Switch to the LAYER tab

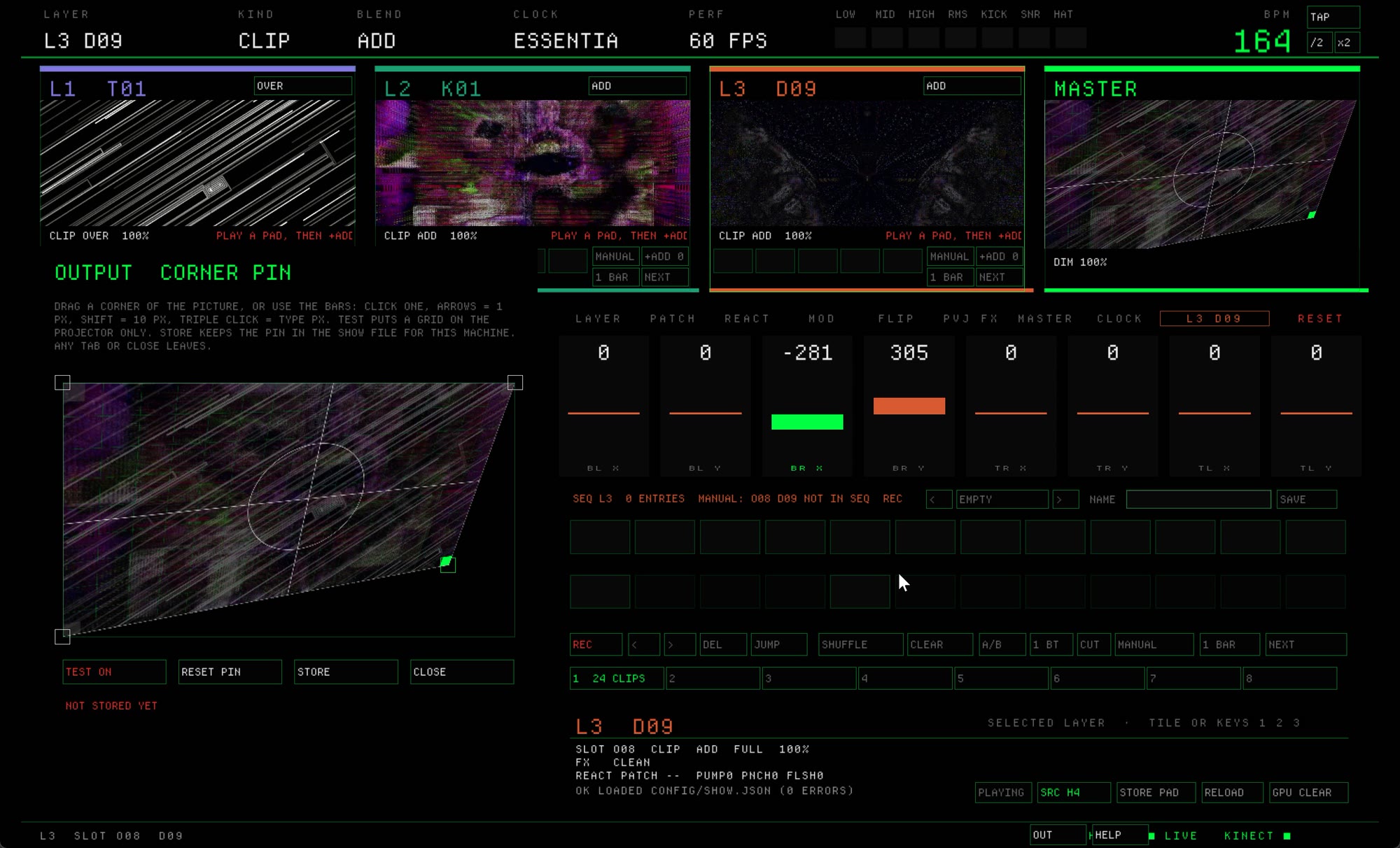(x=598, y=319)
